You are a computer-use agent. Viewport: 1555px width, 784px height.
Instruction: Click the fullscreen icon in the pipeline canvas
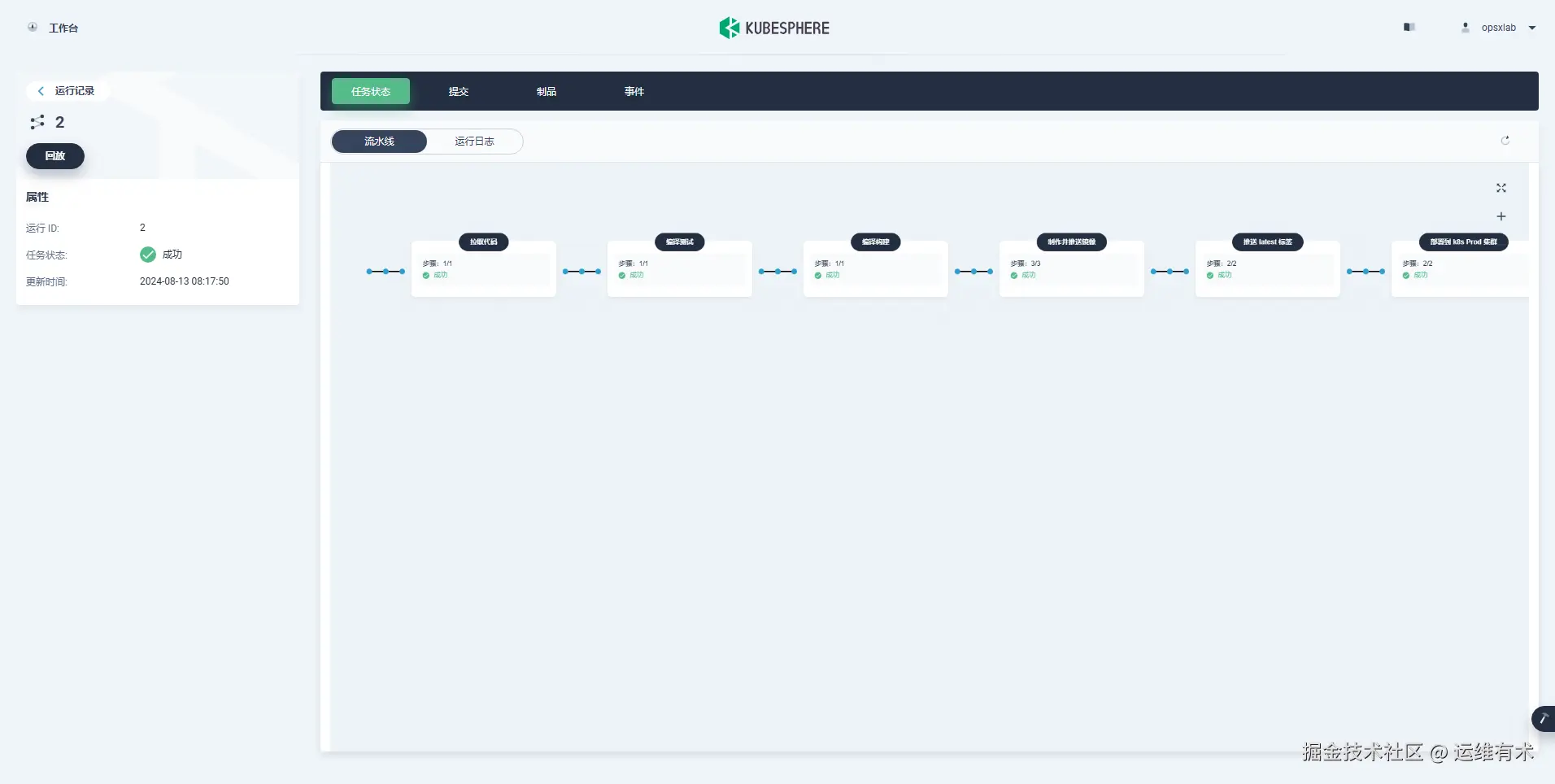pyautogui.click(x=1501, y=188)
